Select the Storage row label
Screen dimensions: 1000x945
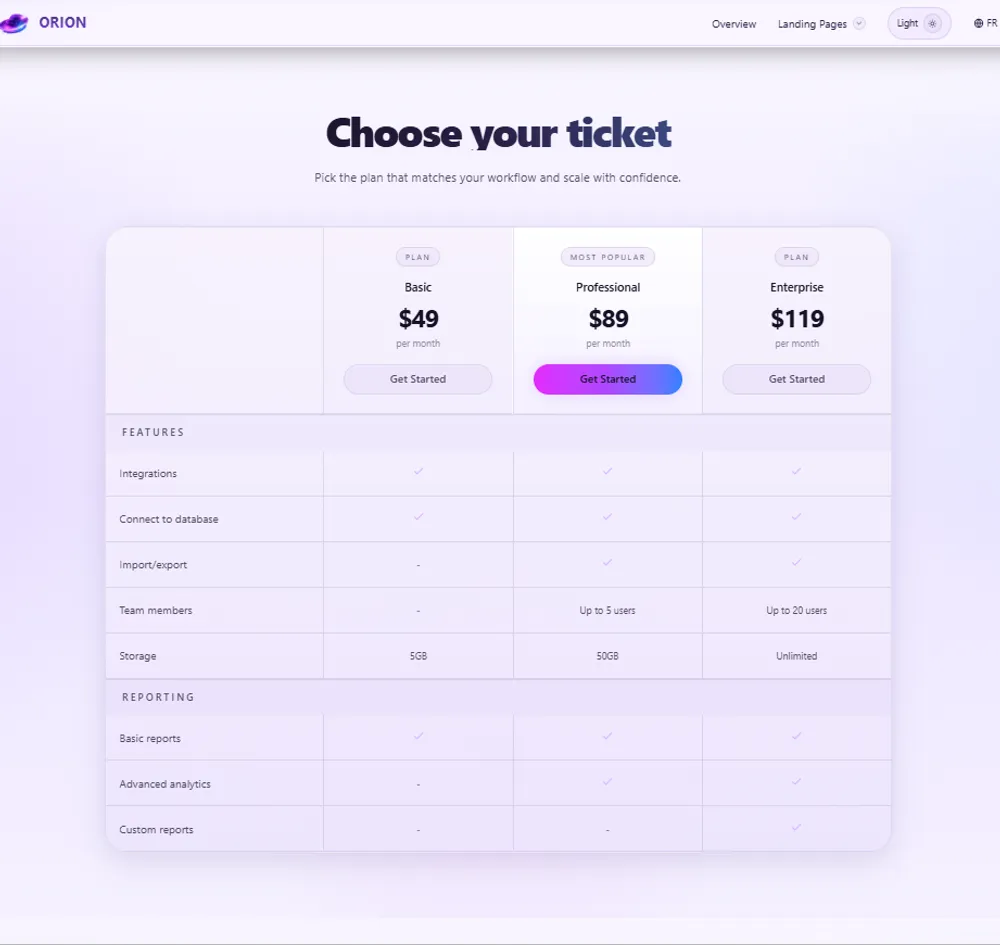click(x=138, y=656)
